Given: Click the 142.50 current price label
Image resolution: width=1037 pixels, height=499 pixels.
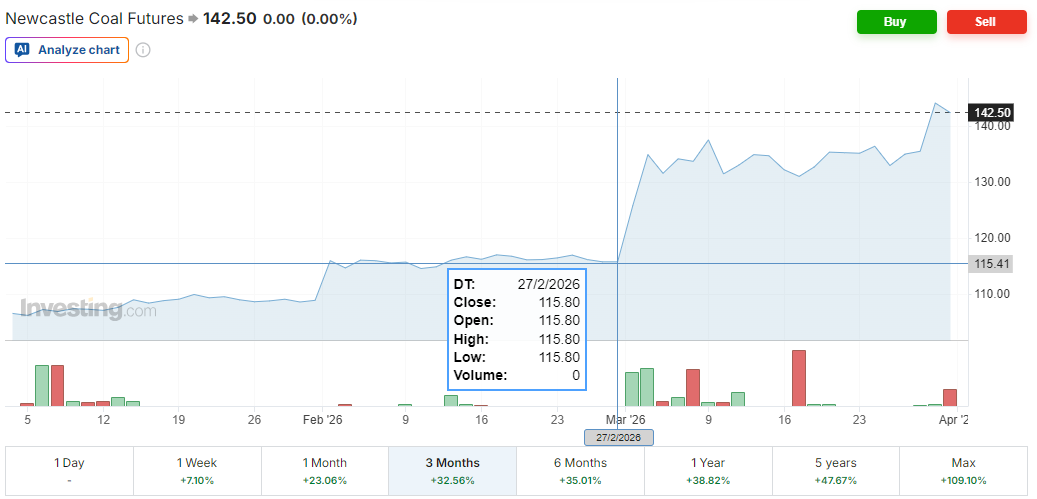Looking at the screenshot, I should 992,113.
